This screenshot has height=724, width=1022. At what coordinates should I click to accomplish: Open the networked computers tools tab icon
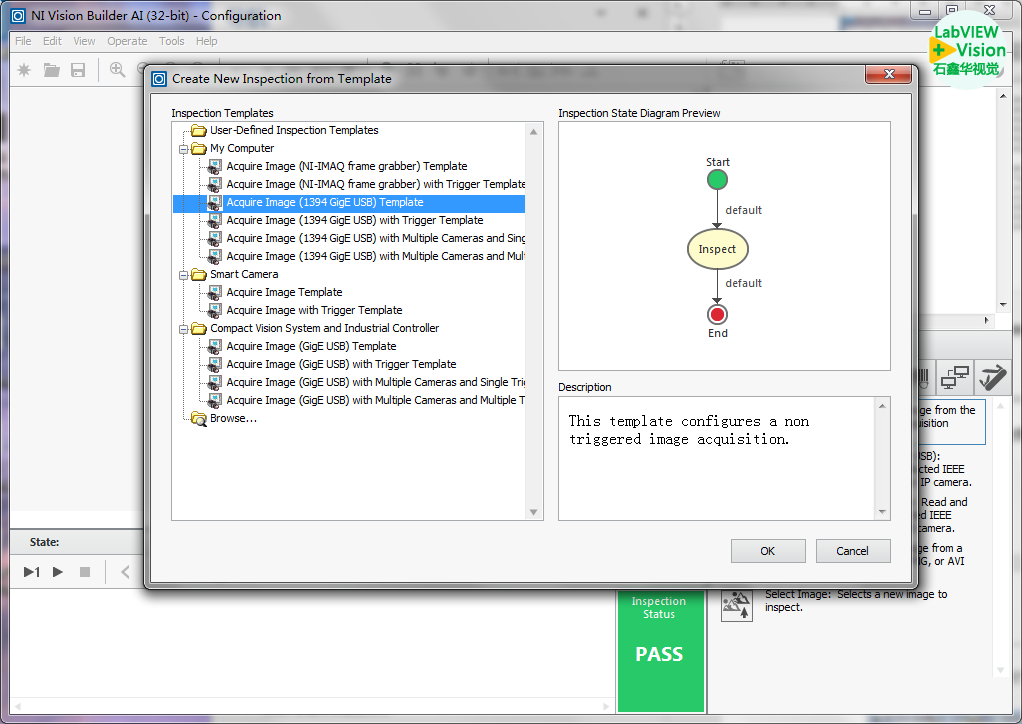[955, 378]
